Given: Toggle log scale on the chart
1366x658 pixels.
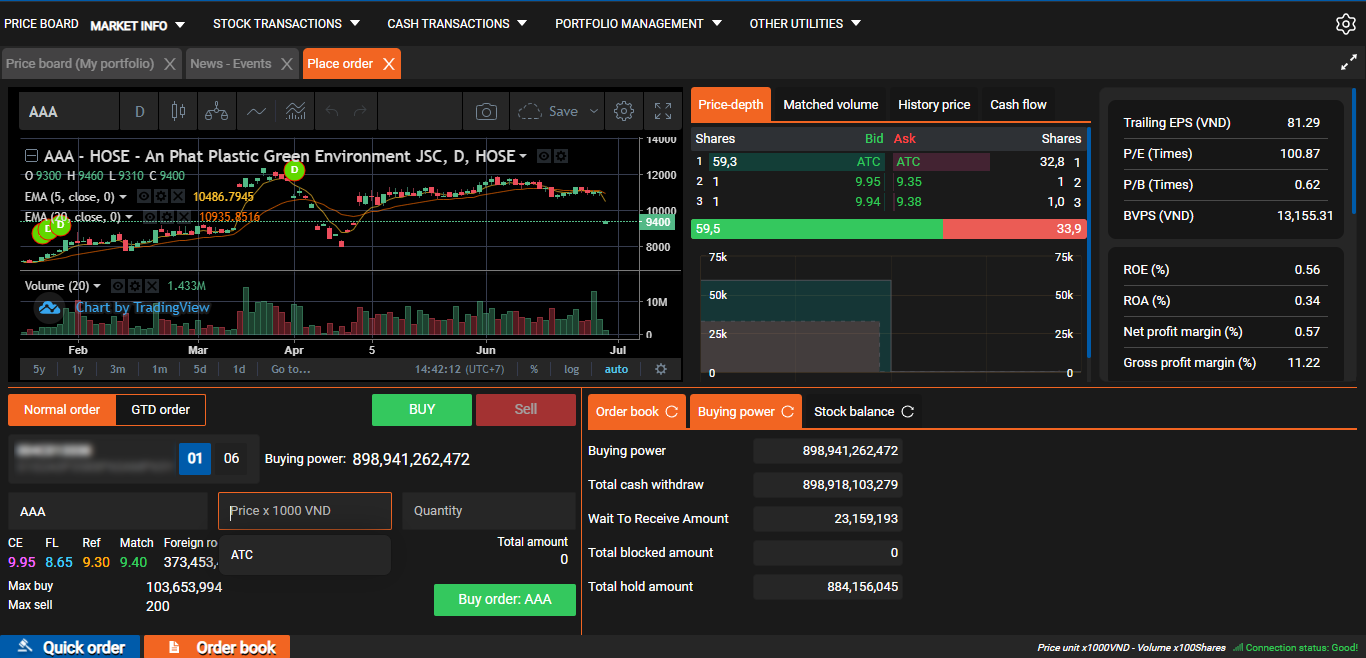Looking at the screenshot, I should [571, 369].
